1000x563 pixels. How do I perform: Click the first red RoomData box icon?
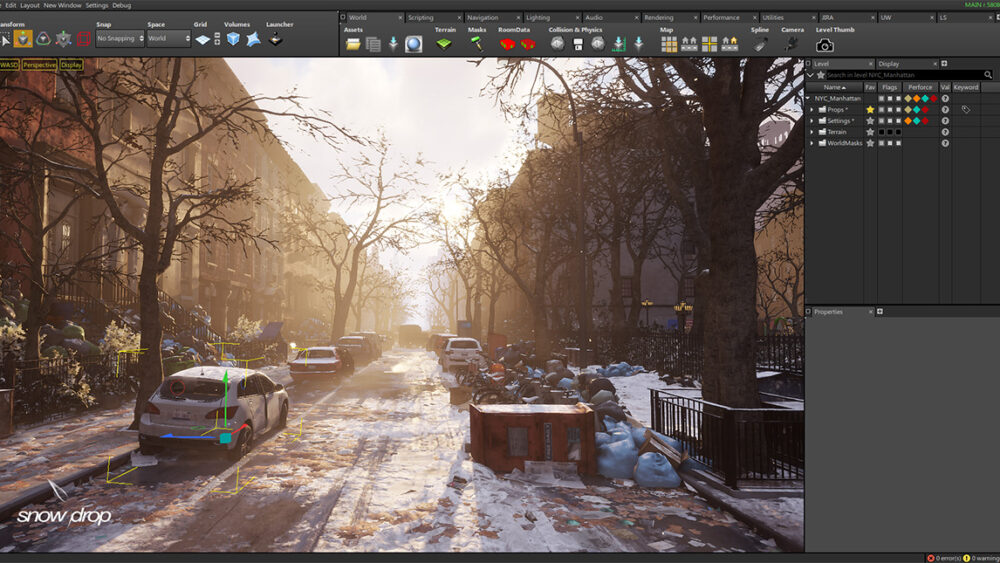[x=507, y=44]
